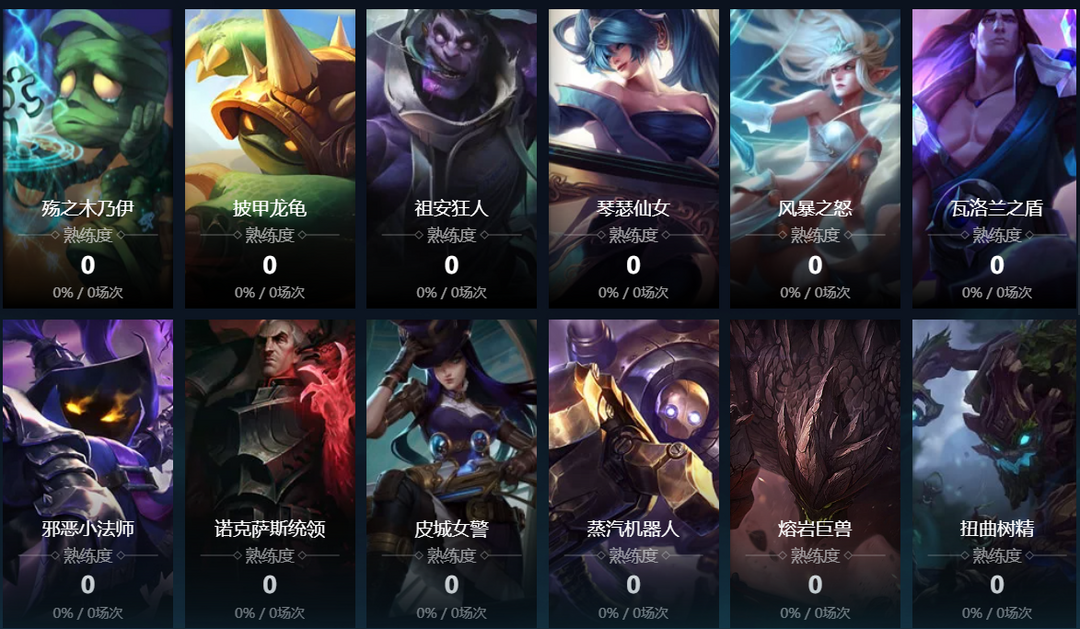Open the 披甲龙龟 champion card

270,158
